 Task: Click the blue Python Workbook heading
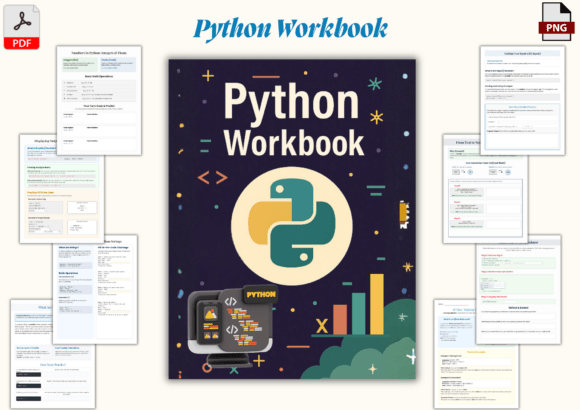pos(291,28)
